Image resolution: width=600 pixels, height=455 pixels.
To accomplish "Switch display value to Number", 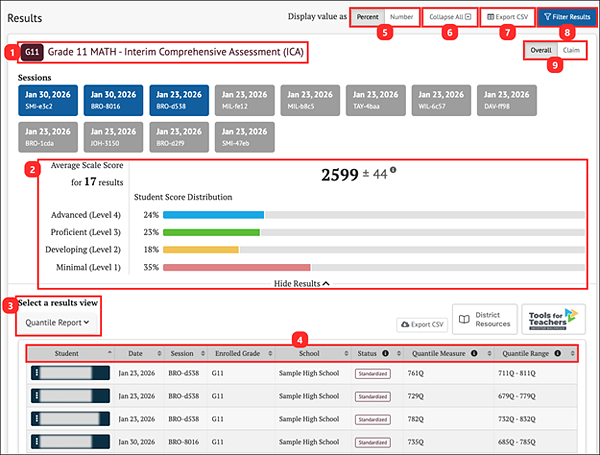I will (x=401, y=17).
